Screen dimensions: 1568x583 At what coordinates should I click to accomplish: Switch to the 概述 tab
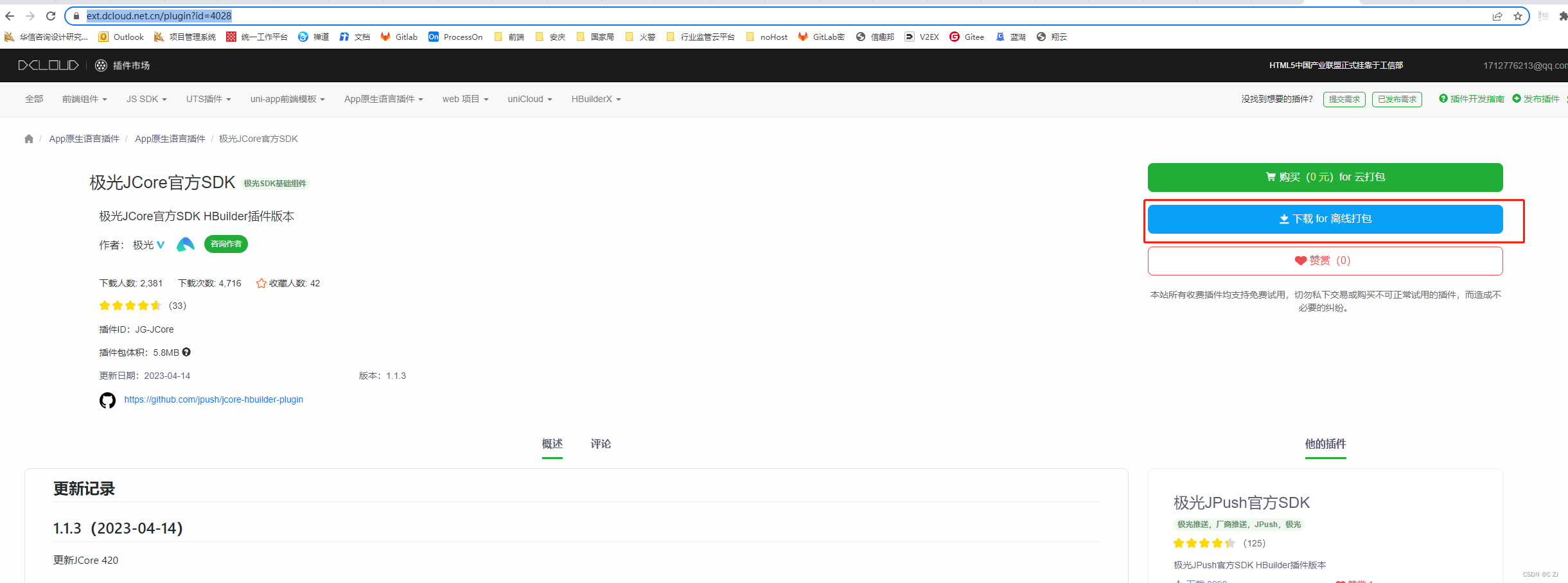coord(552,444)
